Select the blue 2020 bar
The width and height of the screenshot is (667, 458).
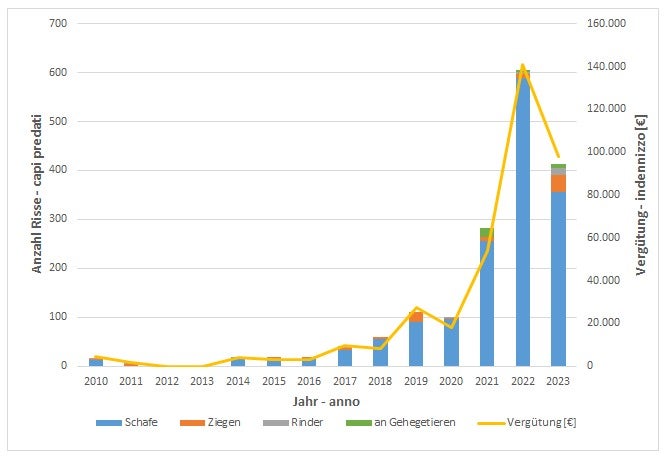[451, 342]
